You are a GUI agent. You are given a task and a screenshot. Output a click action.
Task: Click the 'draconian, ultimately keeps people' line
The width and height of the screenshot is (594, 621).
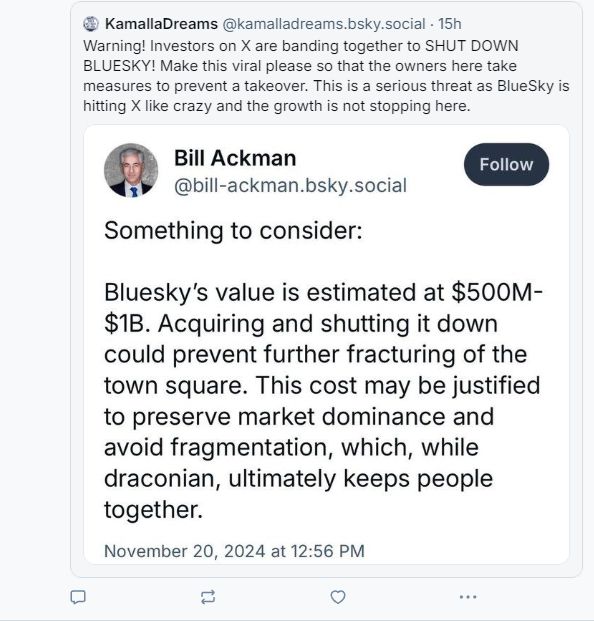click(x=298, y=478)
